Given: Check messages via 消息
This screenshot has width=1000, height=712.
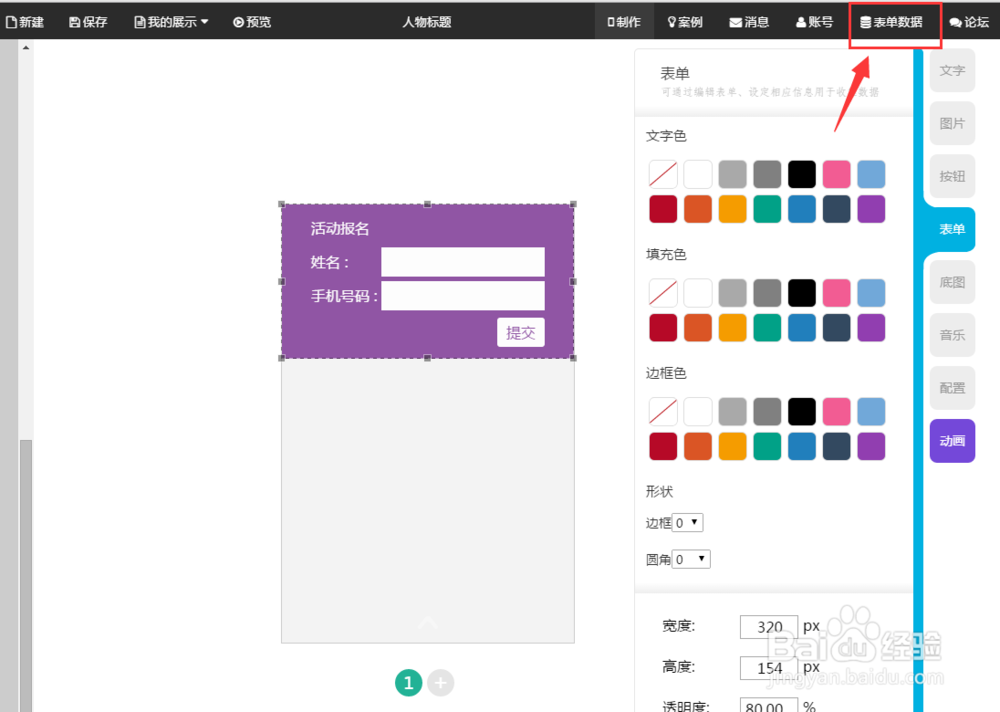Looking at the screenshot, I should click(749, 21).
